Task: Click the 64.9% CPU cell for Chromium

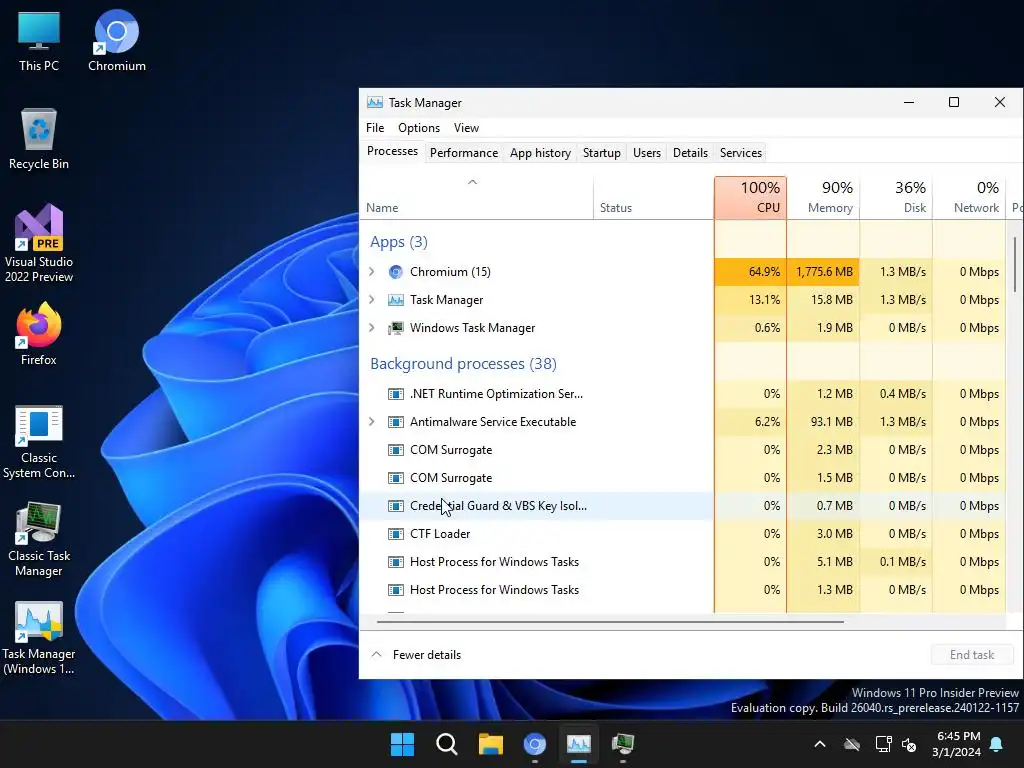Action: click(x=750, y=272)
